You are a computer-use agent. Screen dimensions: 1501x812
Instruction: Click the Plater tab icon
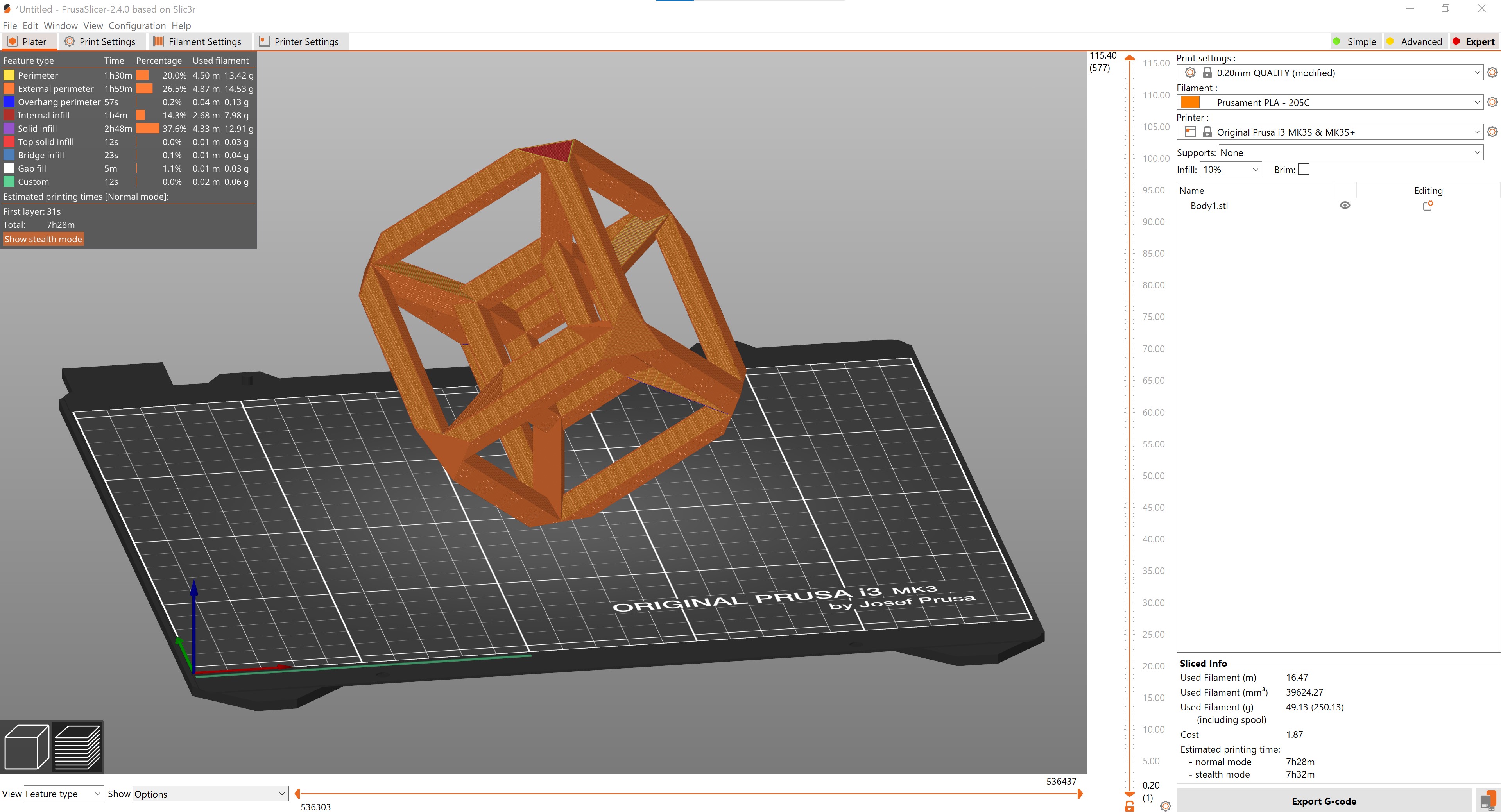pyautogui.click(x=12, y=41)
